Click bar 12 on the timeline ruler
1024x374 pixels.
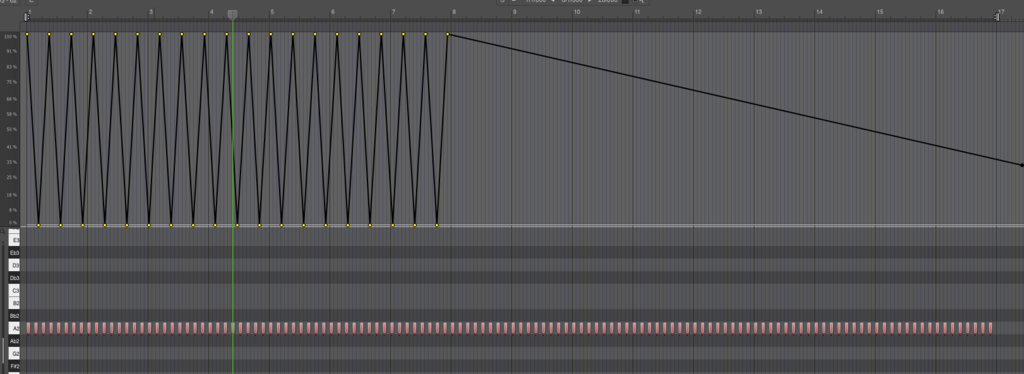(698, 12)
